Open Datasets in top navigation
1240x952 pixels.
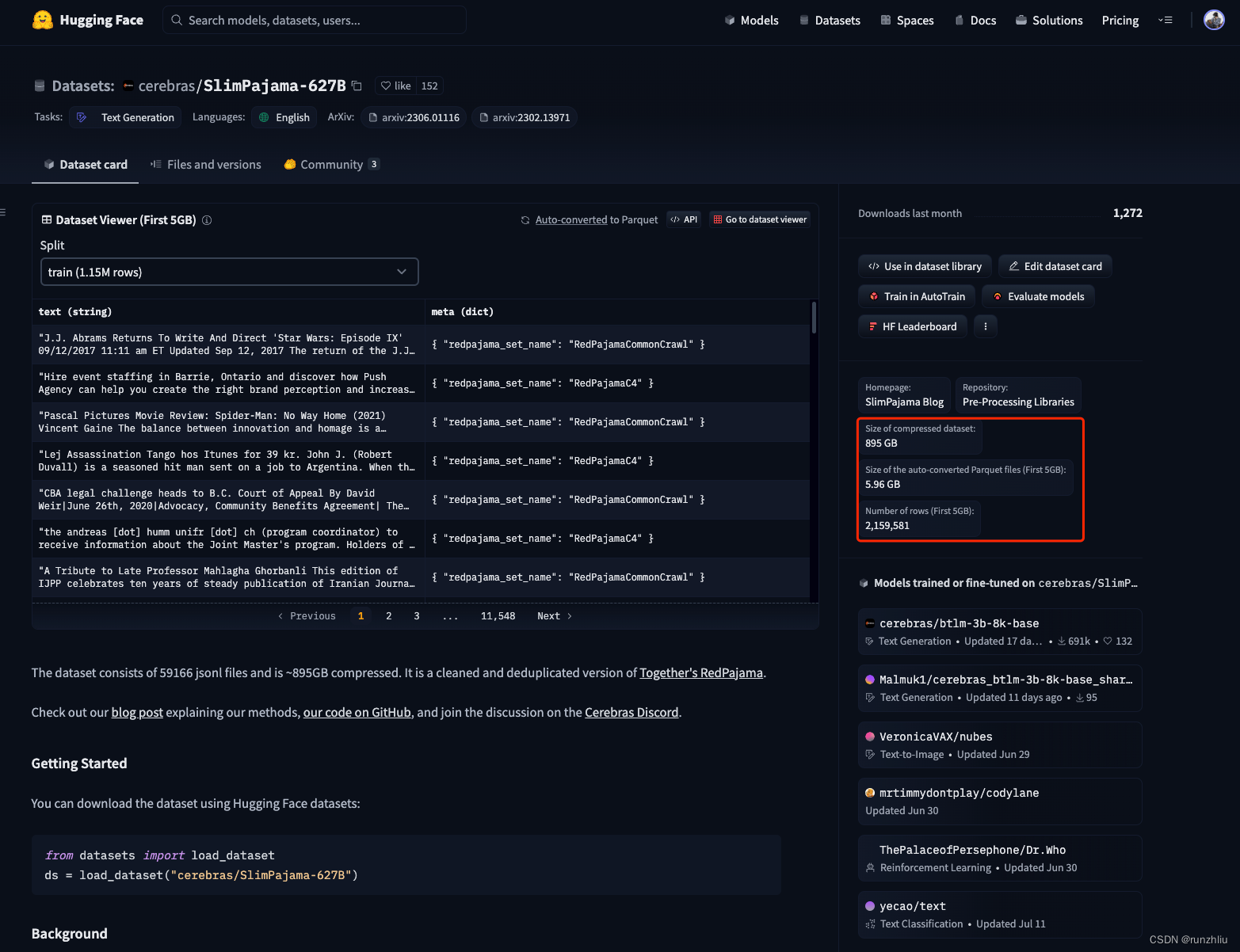click(830, 20)
